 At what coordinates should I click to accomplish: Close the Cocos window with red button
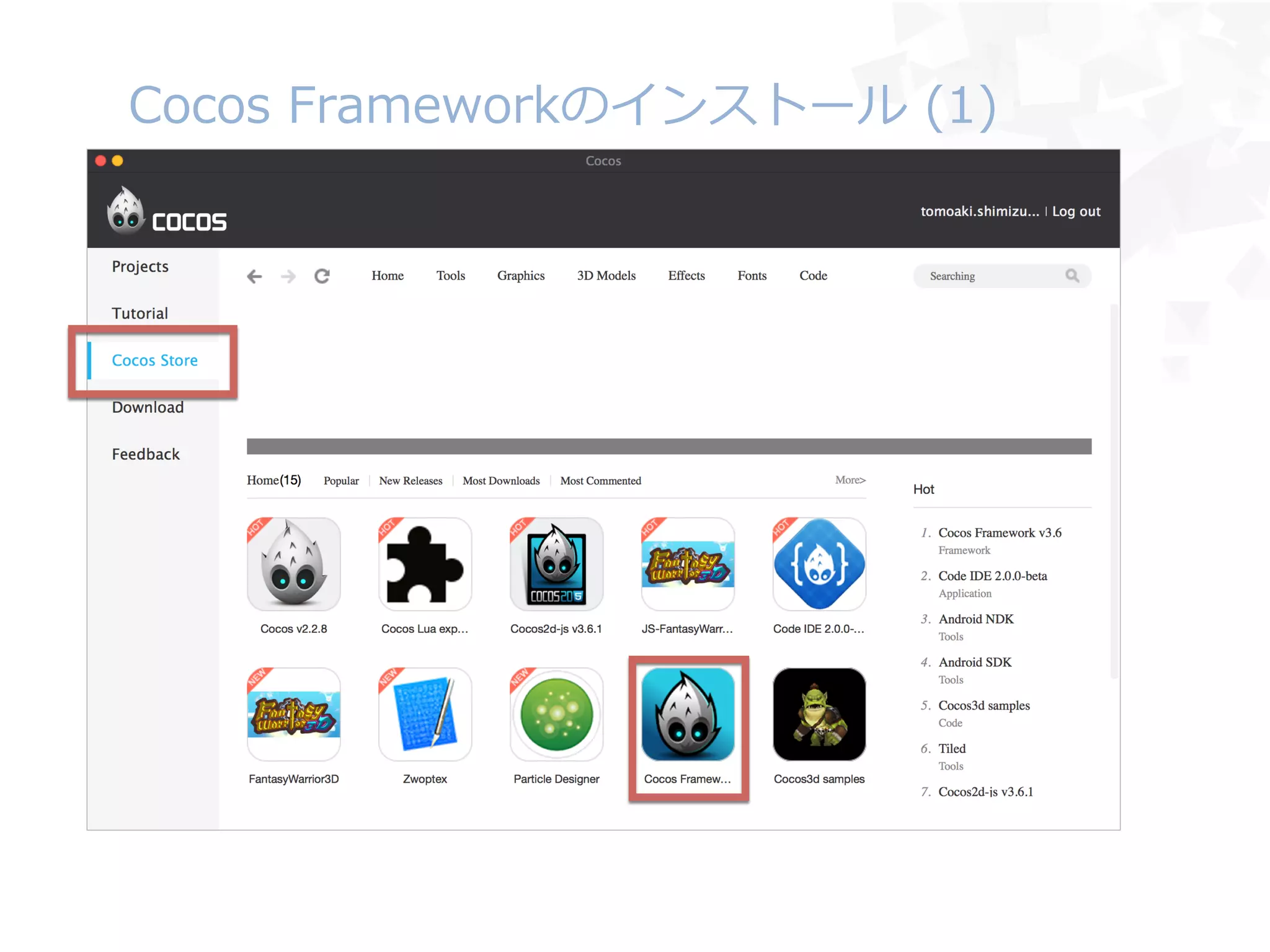pyautogui.click(x=100, y=161)
